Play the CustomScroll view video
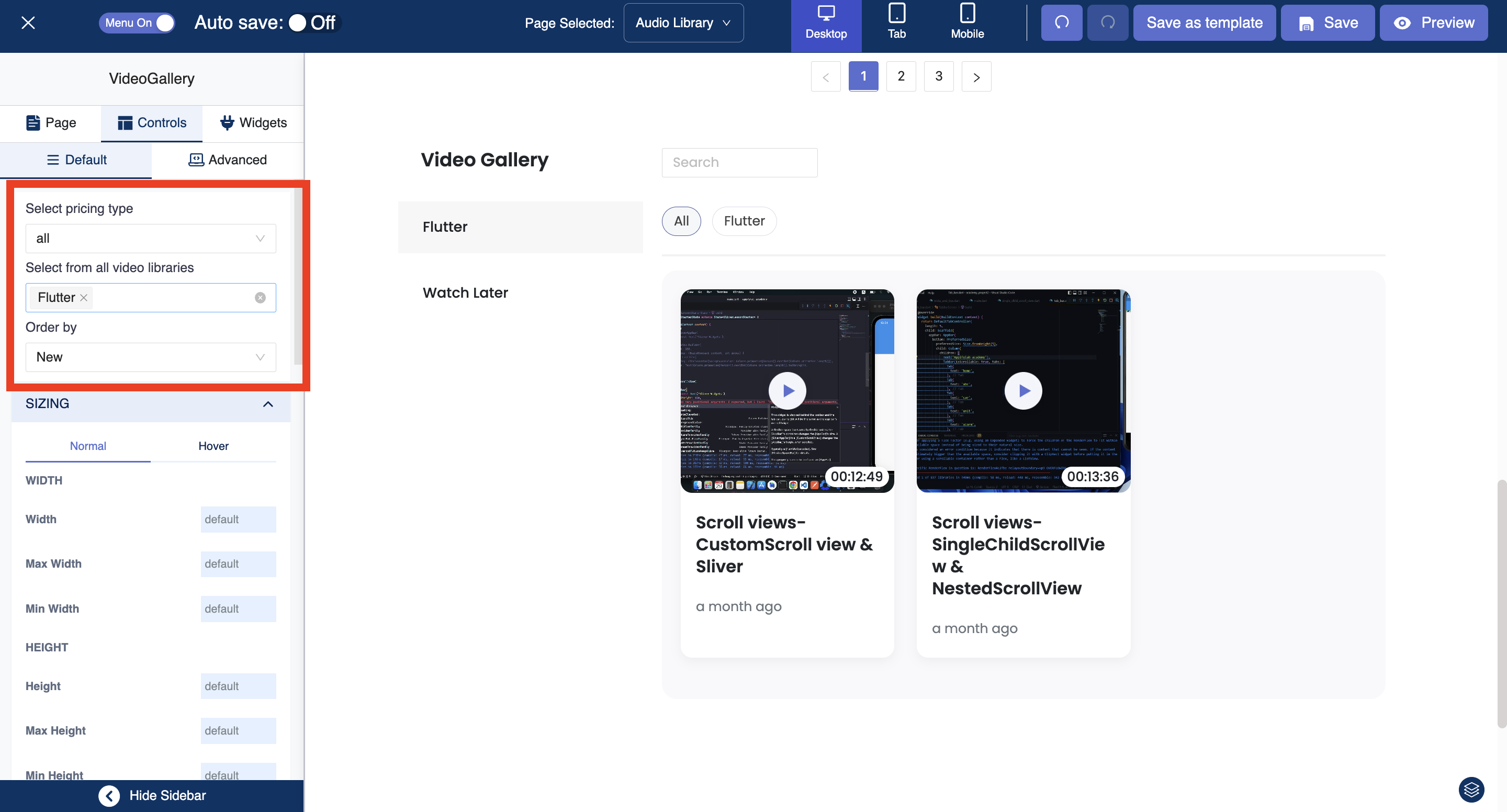This screenshot has height=812, width=1507. click(787, 390)
